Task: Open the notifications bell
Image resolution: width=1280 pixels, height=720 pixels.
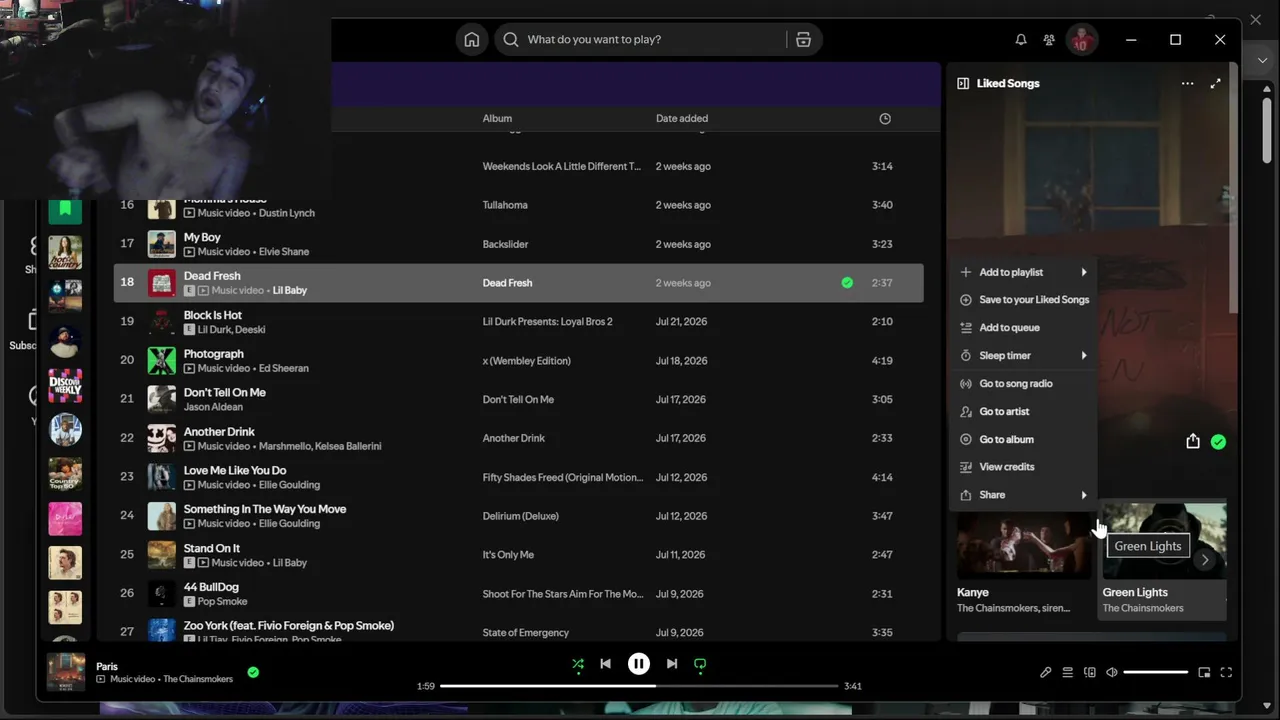Action: point(1021,40)
